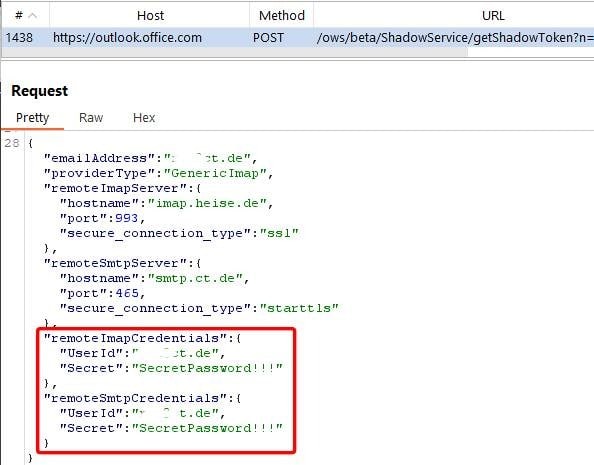Click the remoteSmtpCredentials Secret value

[207, 428]
